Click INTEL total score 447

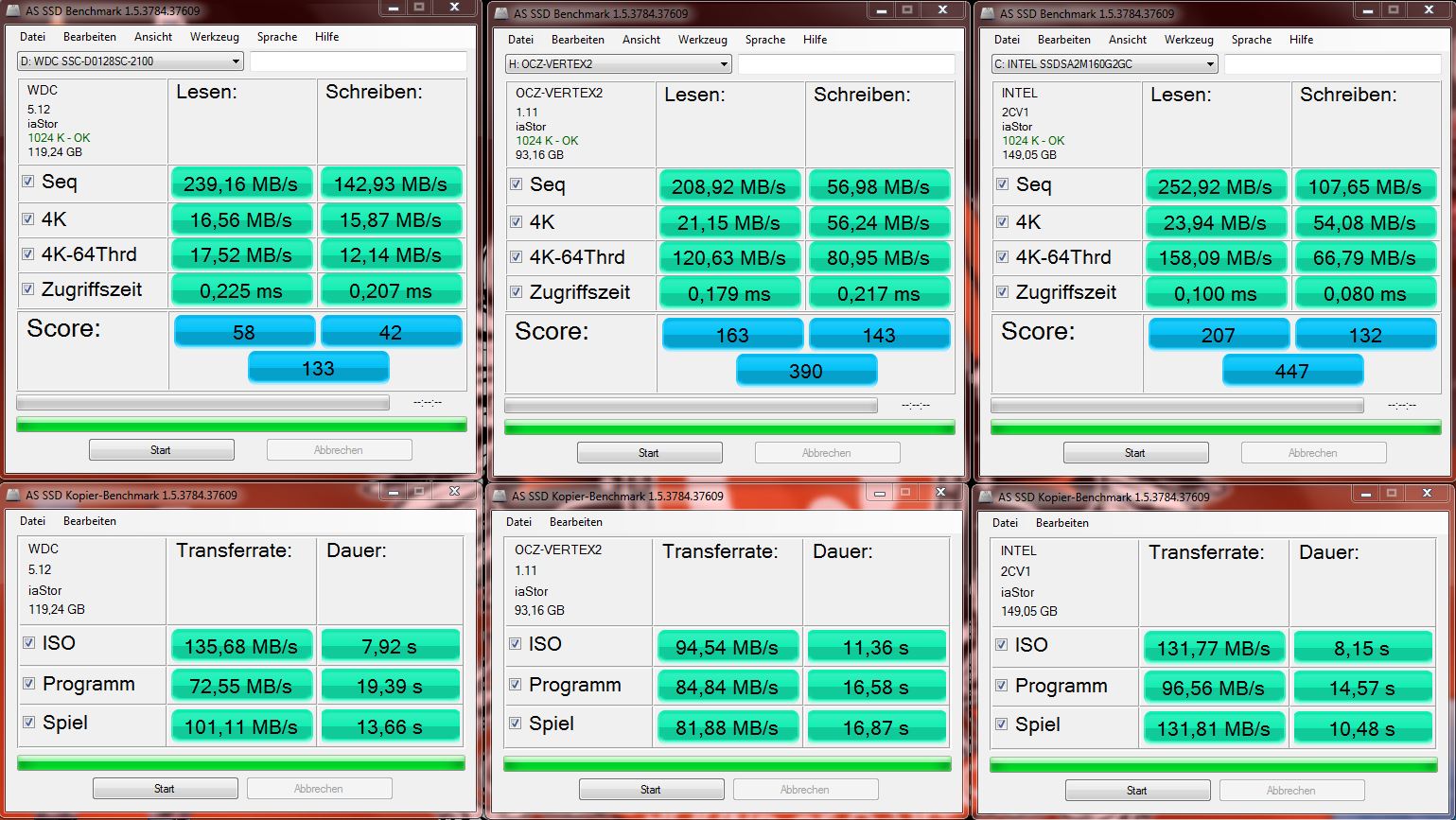click(x=1292, y=371)
